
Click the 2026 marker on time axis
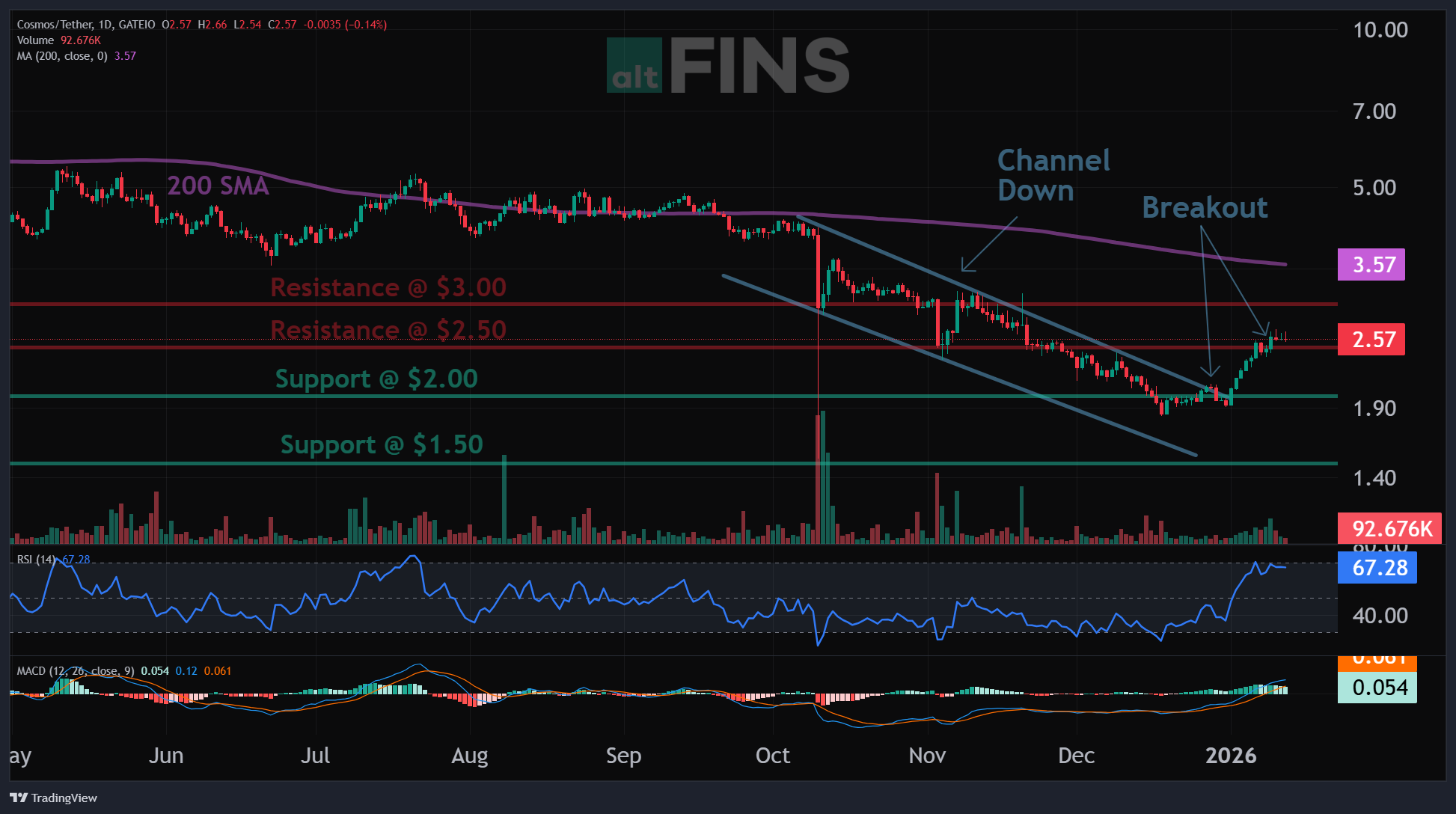pos(1230,756)
